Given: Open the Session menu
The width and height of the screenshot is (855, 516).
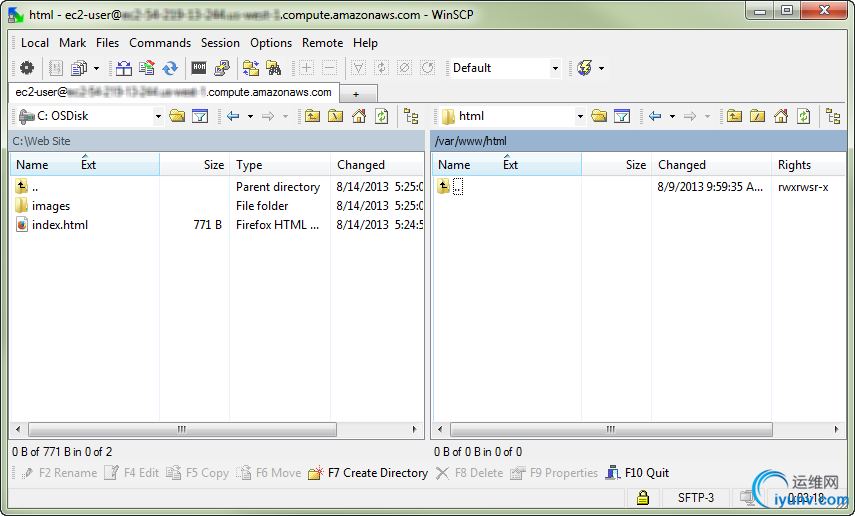Looking at the screenshot, I should point(220,43).
